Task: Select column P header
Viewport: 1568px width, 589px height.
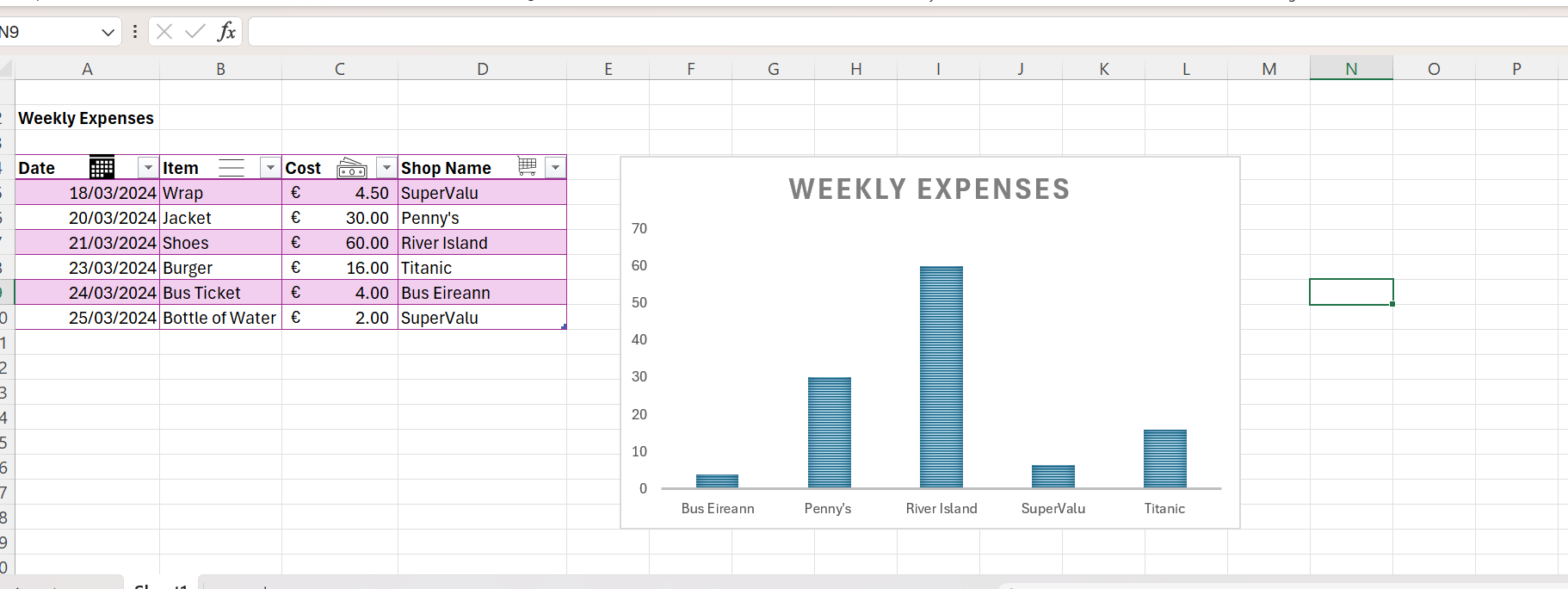Action: (x=1516, y=69)
